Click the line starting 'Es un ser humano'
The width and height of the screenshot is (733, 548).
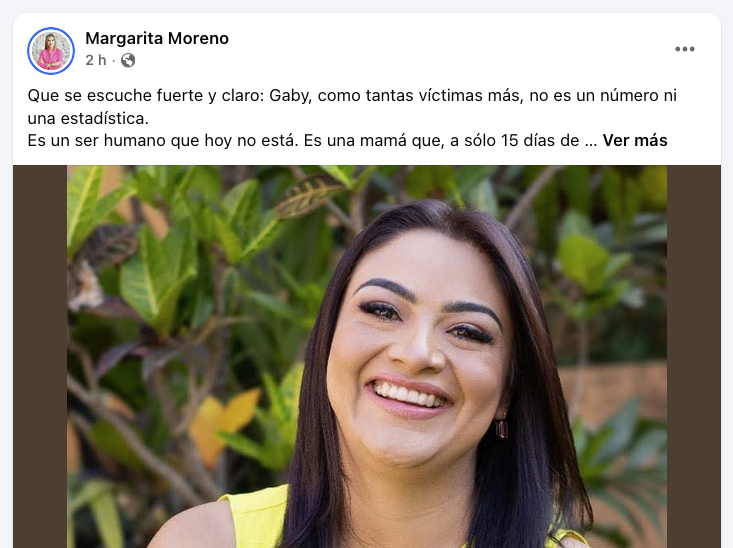tap(312, 140)
